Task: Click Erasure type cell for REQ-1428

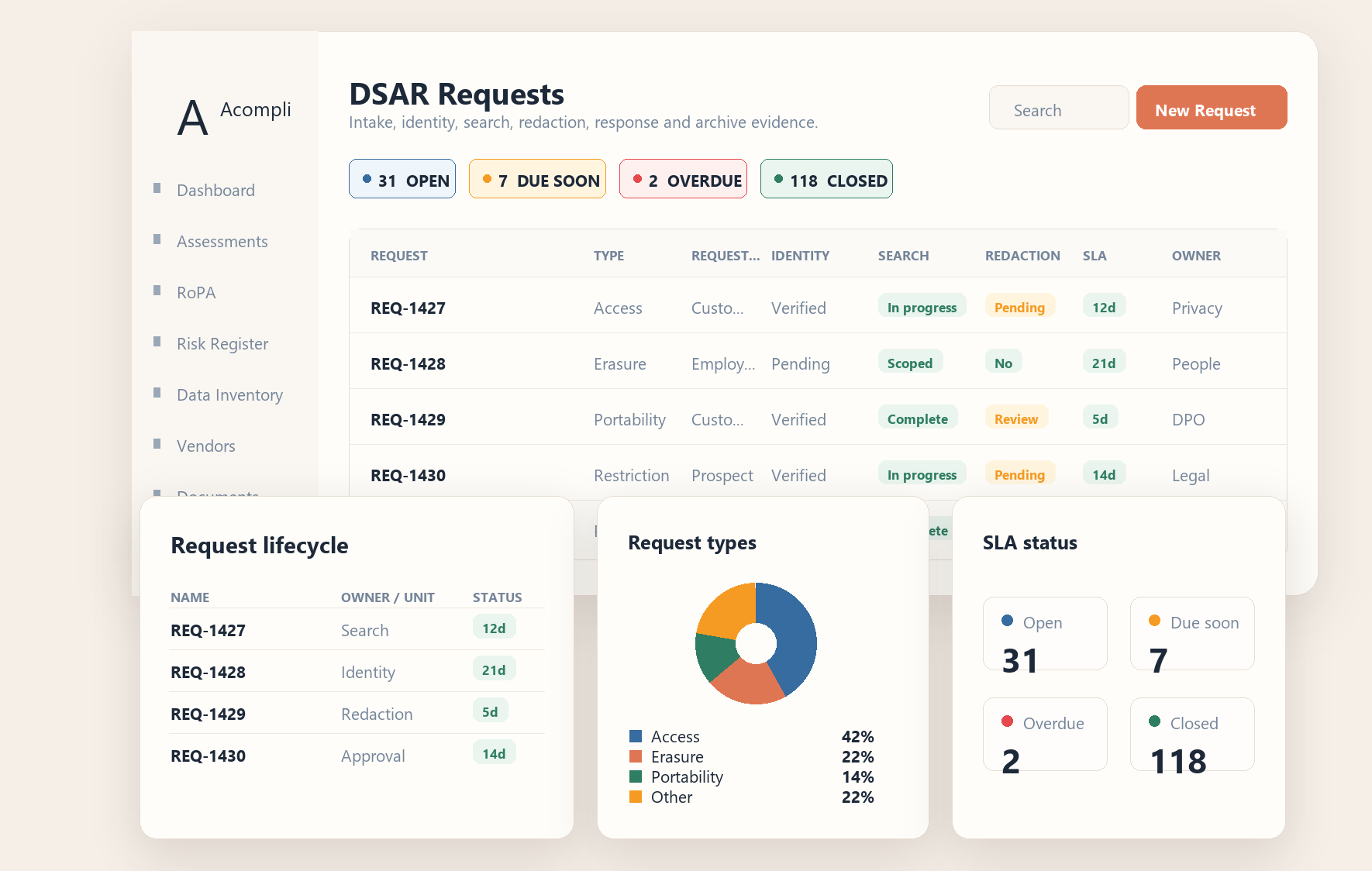Action: coord(620,364)
